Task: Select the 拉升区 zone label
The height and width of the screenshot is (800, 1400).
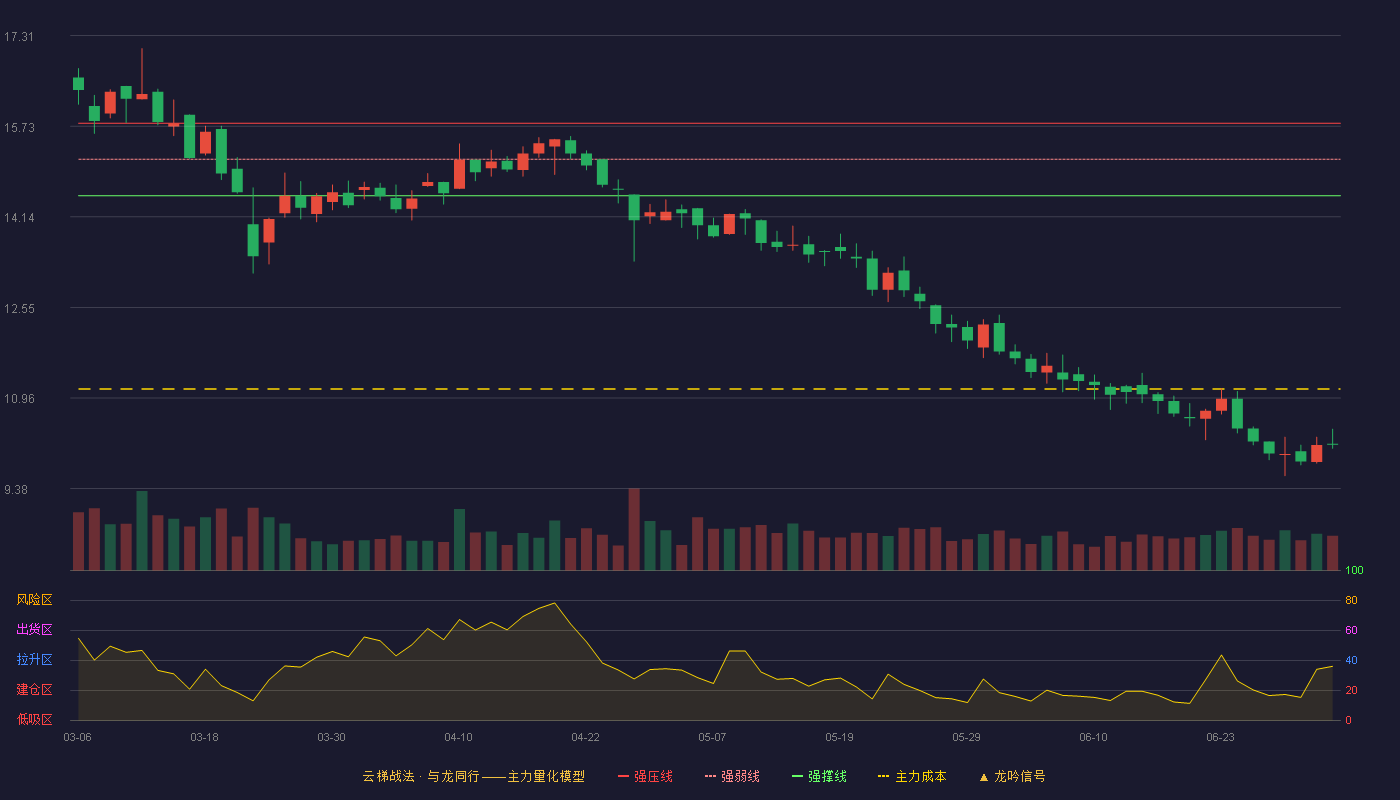Action: coord(34,660)
